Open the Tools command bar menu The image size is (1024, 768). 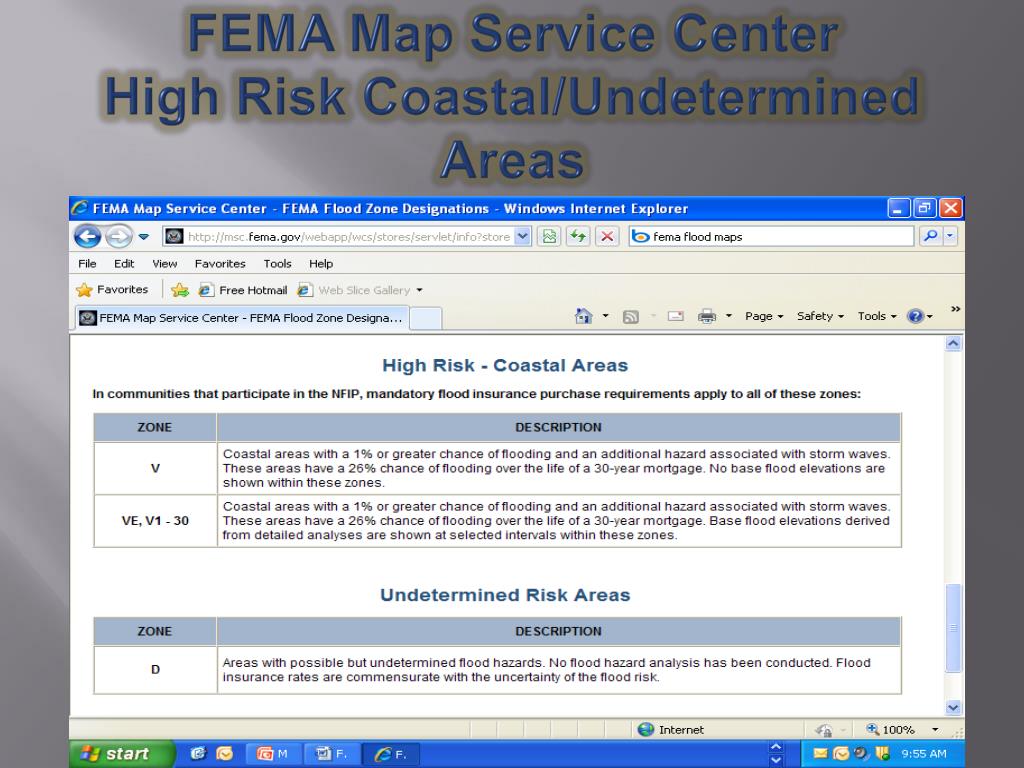[x=877, y=316]
